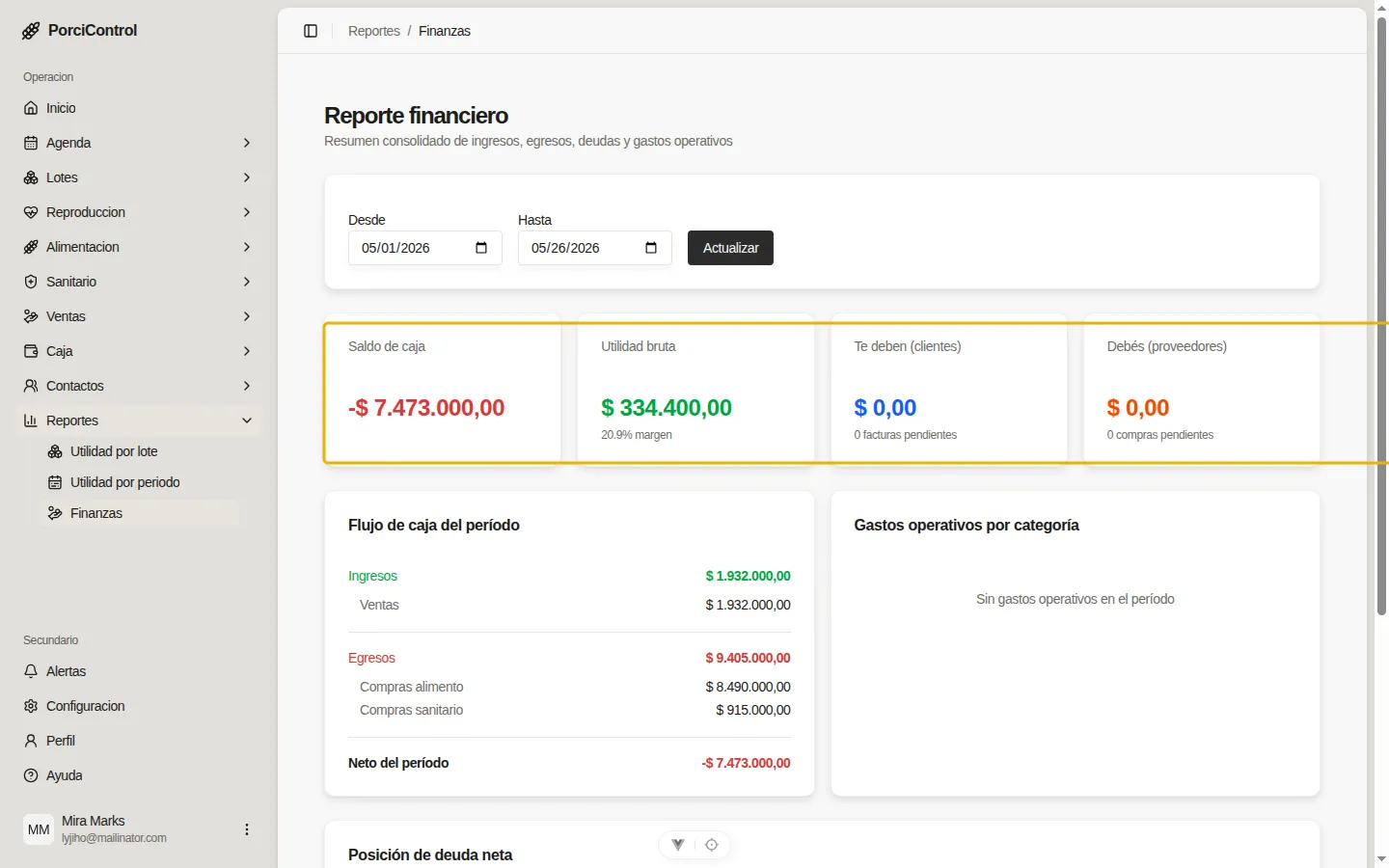Click the Hasta date input field
Image resolution: width=1389 pixels, height=868 pixels.
click(595, 248)
